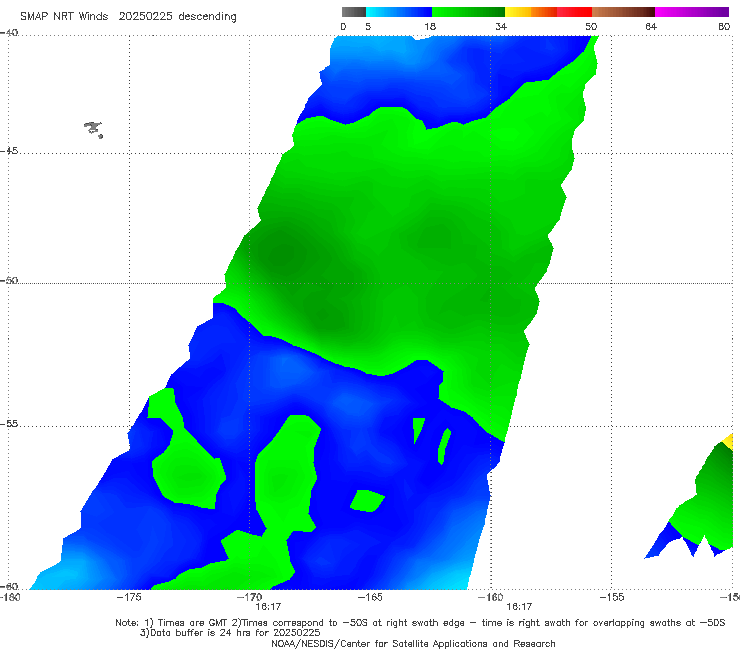The height and width of the screenshot is (650, 740).
Task: Click the gray island outline on the map
Action: point(93,129)
